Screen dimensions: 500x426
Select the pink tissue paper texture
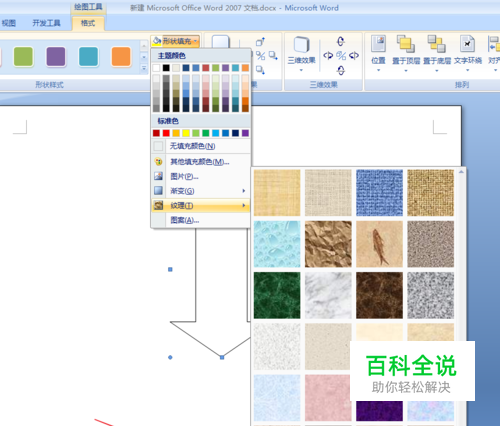point(328,398)
